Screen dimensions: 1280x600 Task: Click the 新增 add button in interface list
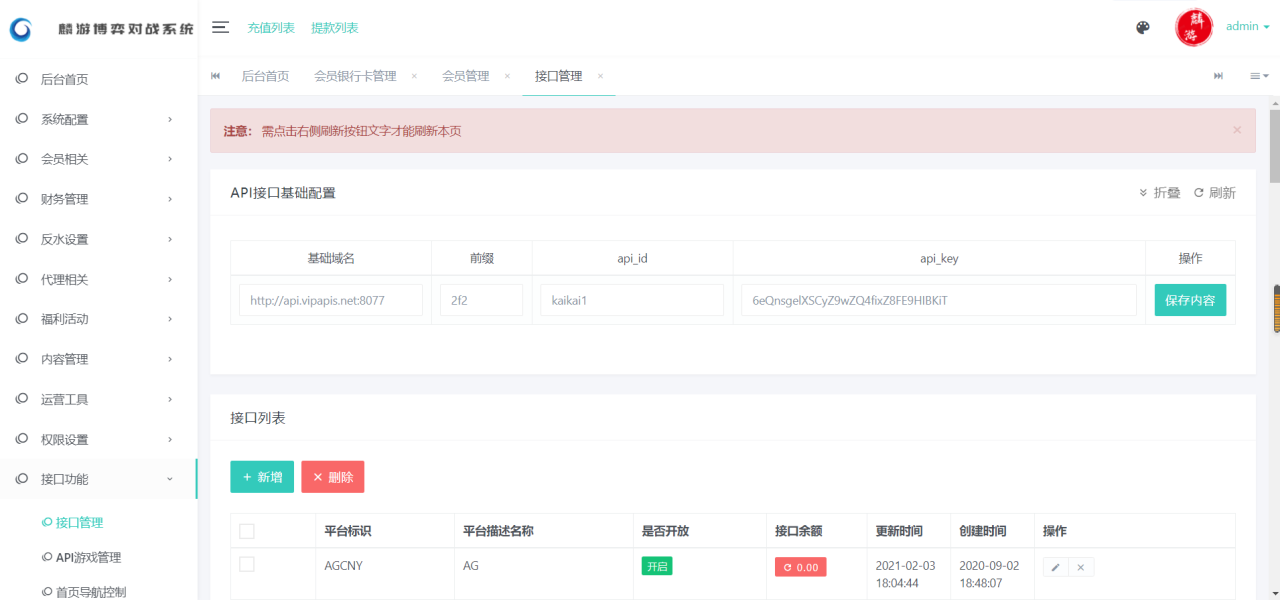click(x=262, y=476)
